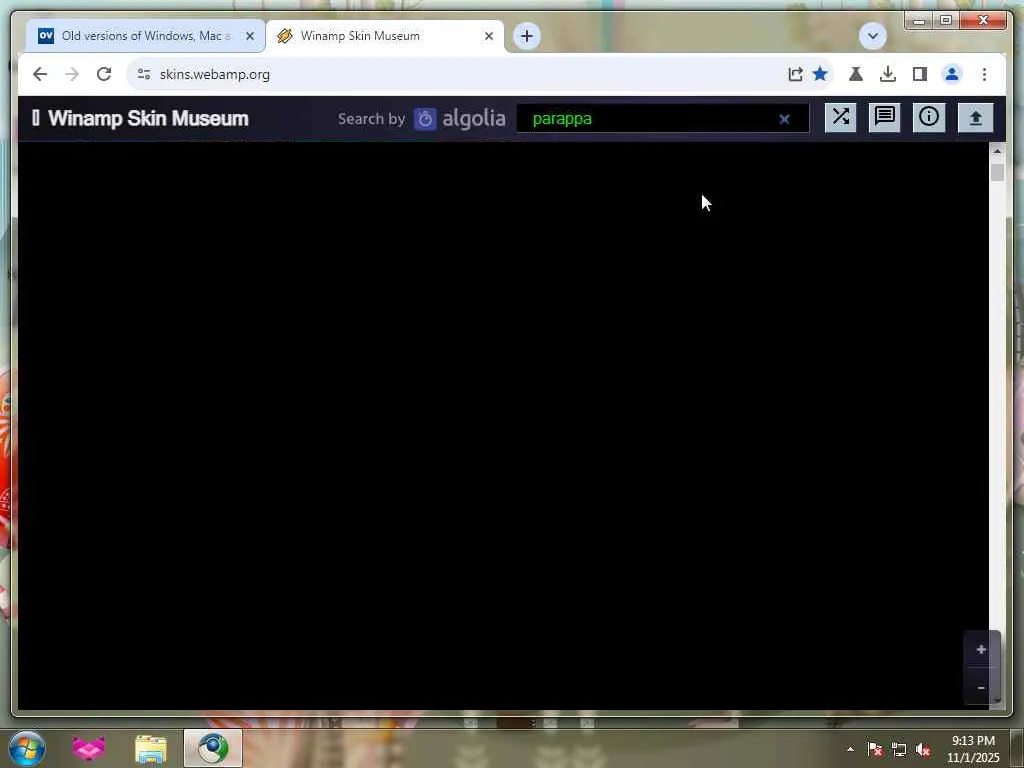
Task: Click the small icon before the museum title
Action: click(x=36, y=118)
